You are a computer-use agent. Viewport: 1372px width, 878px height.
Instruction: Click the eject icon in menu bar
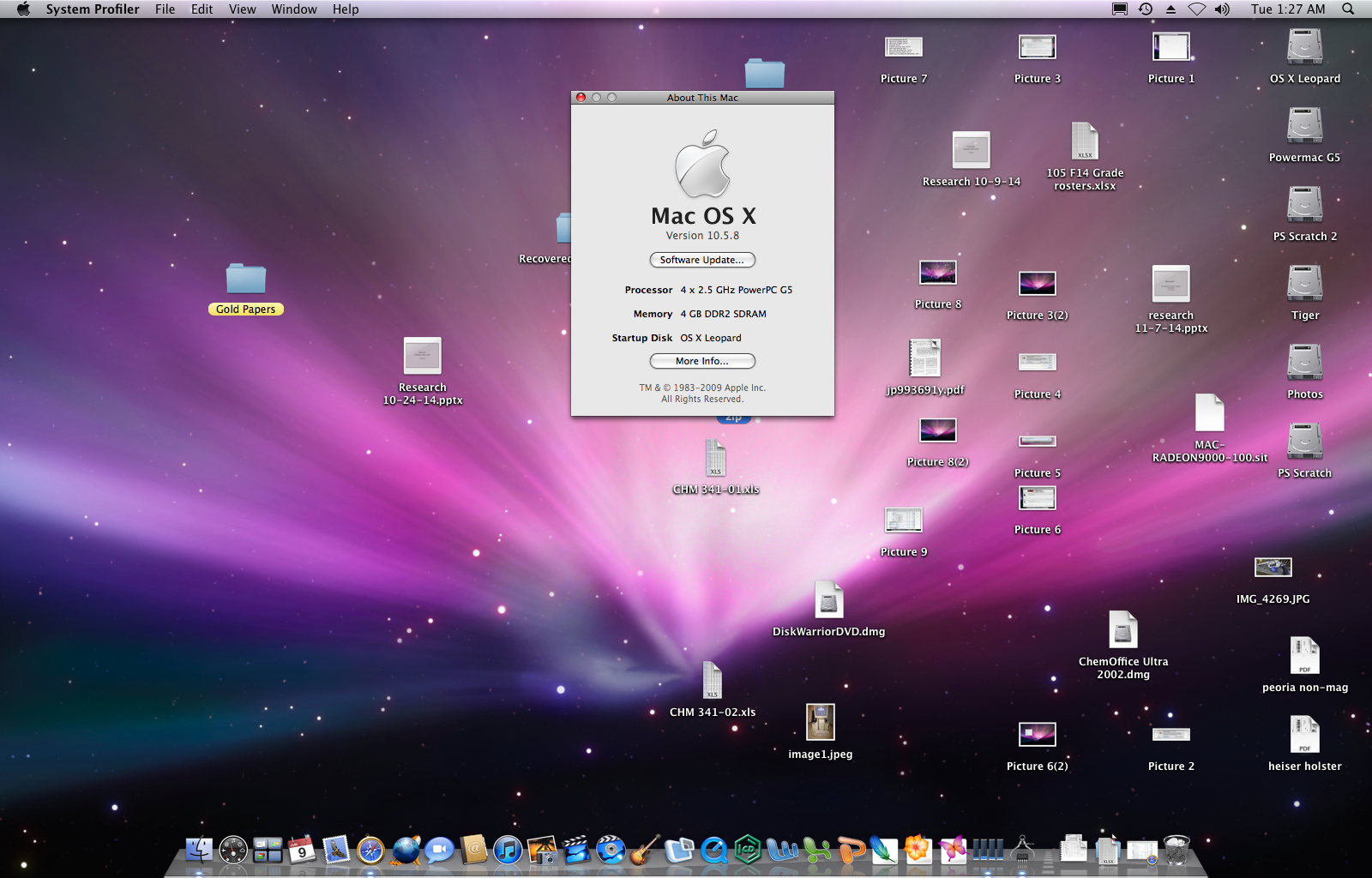coord(1170,9)
